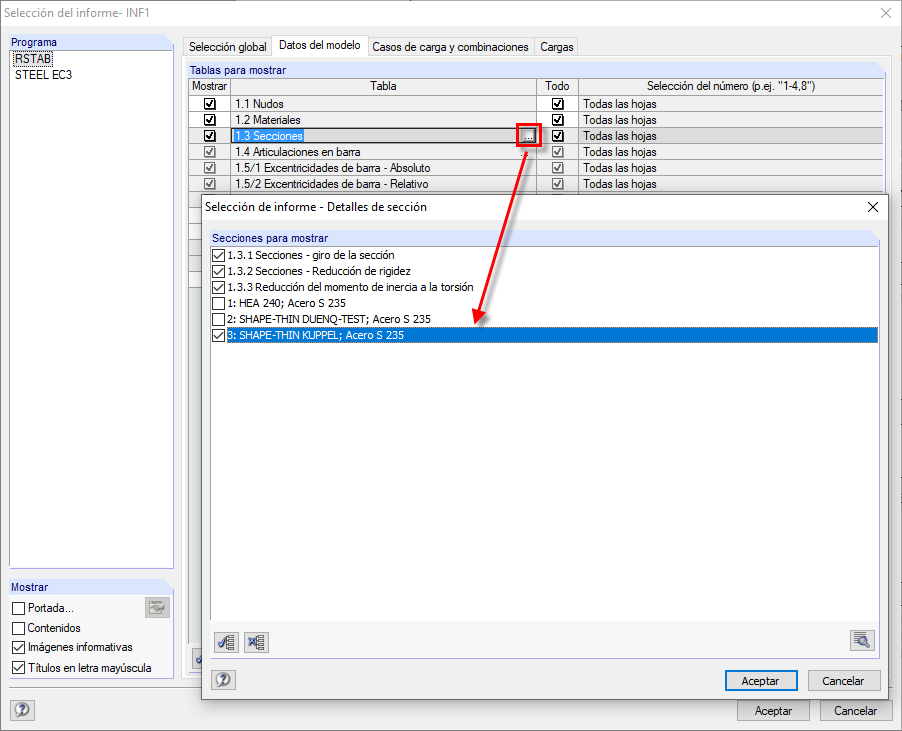The height and width of the screenshot is (731, 902).
Task: Enable the Contenidos checkbox
Action: (18, 628)
